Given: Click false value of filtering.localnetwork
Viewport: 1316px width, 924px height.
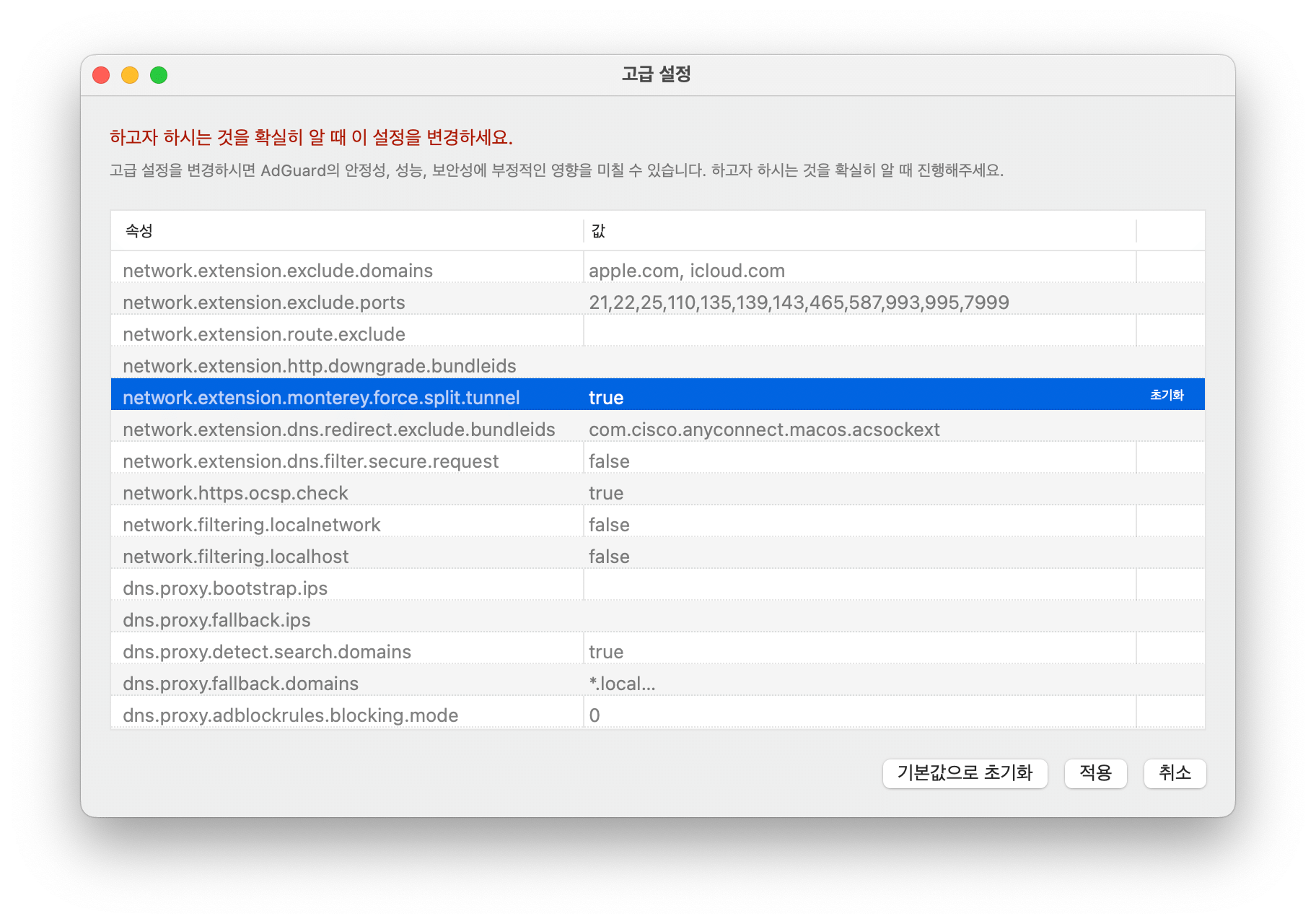Looking at the screenshot, I should pos(609,525).
